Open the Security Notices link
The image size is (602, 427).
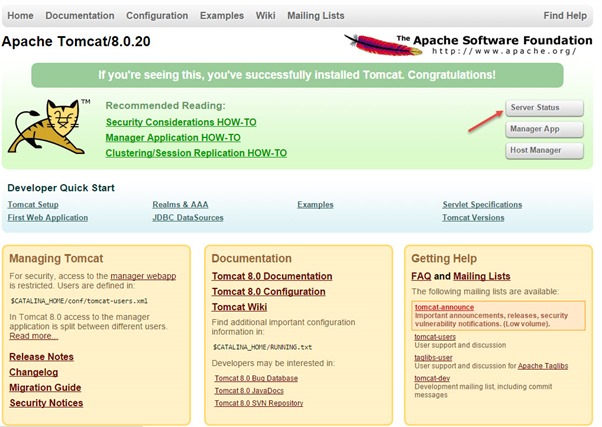pyautogui.click(x=46, y=403)
